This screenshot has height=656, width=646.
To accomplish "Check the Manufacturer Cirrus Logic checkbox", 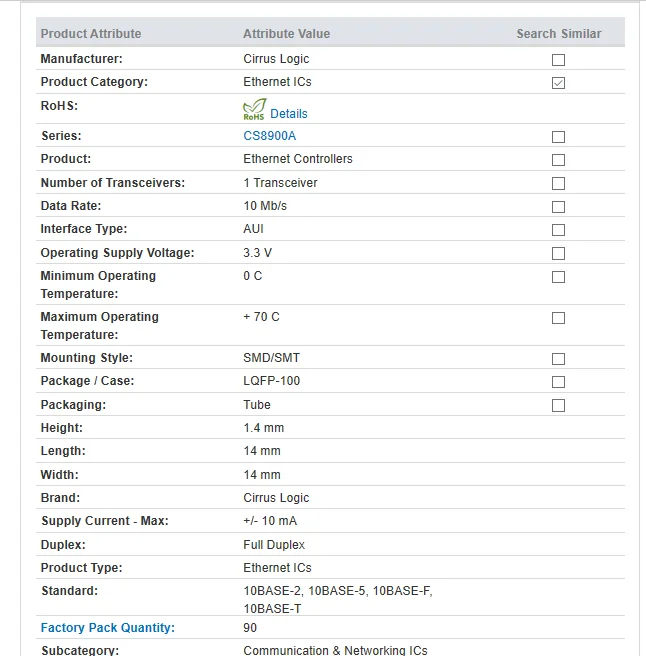I will (558, 60).
